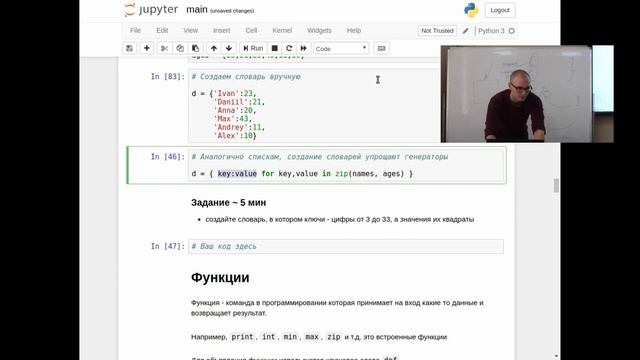The image size is (640, 360).
Task: Click the notebook title main
Action: [x=197, y=10]
